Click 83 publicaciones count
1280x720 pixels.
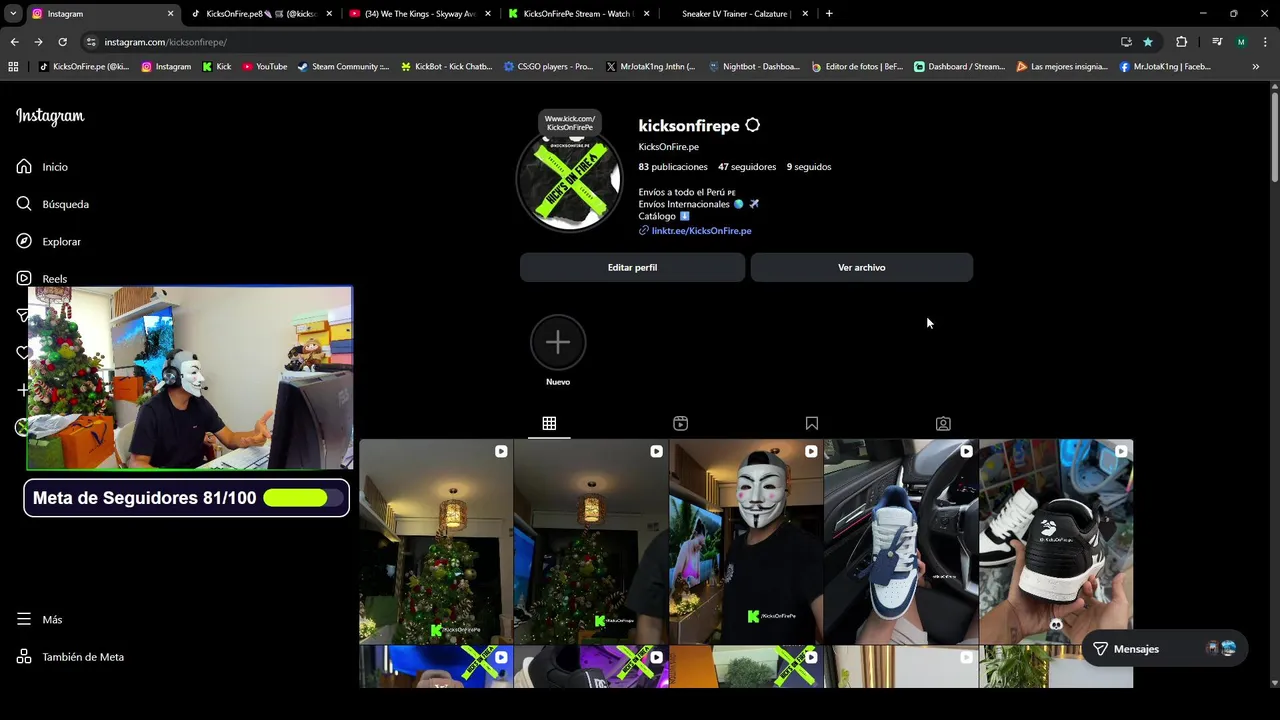pyautogui.click(x=673, y=167)
